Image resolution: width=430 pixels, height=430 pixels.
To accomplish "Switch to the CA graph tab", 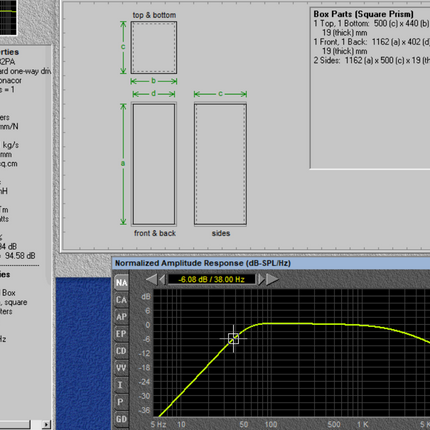I will click(121, 300).
